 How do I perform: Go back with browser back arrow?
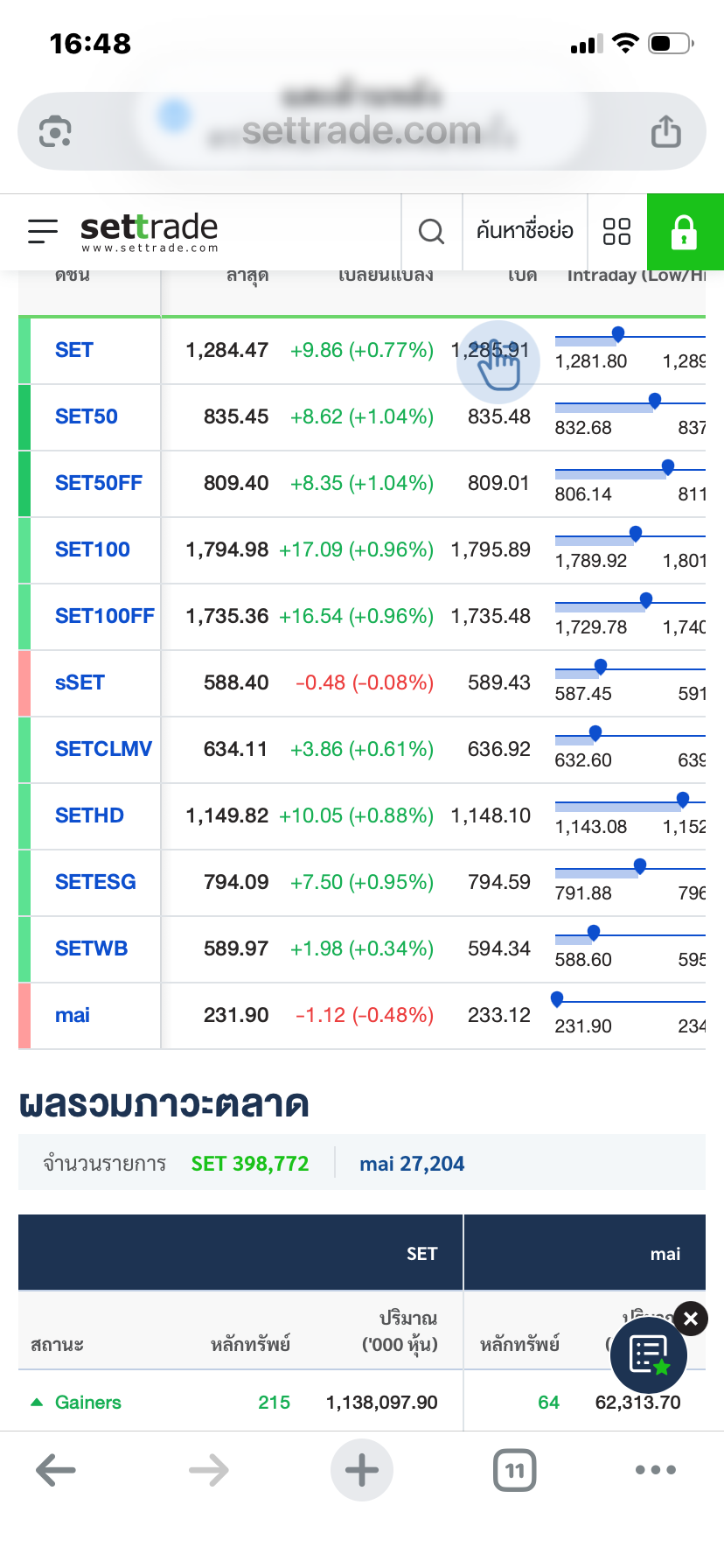point(56,1470)
